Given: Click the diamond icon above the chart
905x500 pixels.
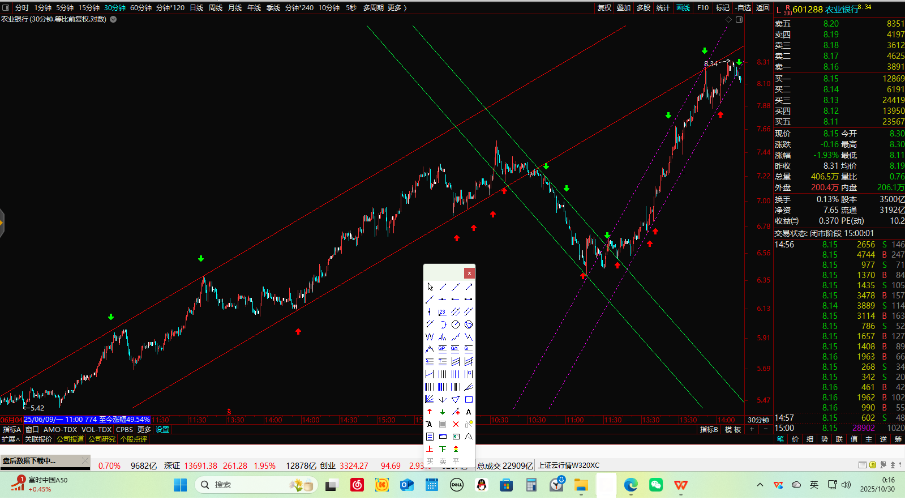Looking at the screenshot, I should (x=728, y=19).
